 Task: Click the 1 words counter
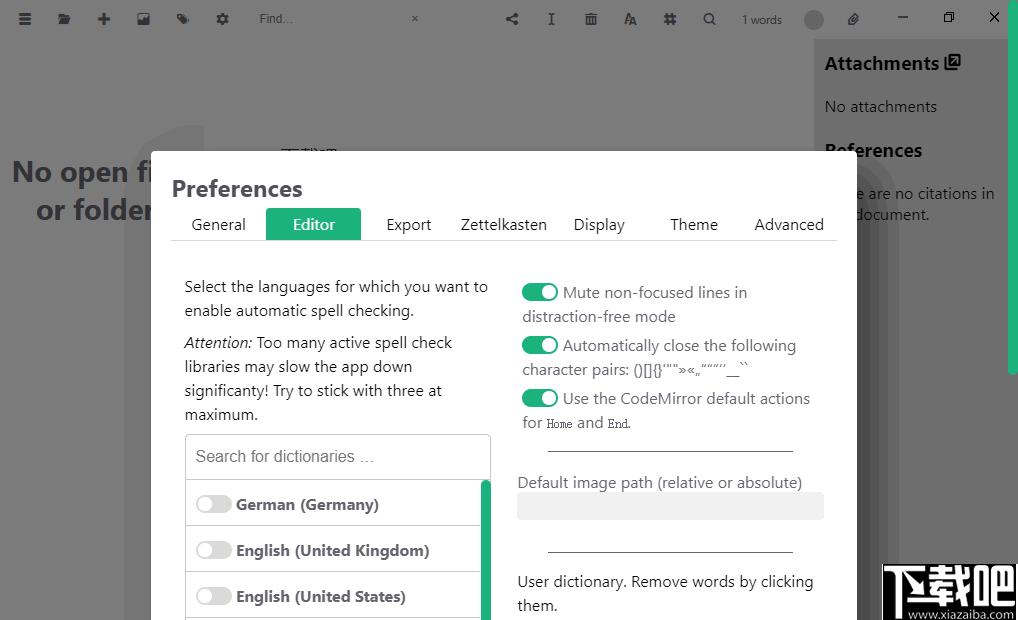(762, 19)
